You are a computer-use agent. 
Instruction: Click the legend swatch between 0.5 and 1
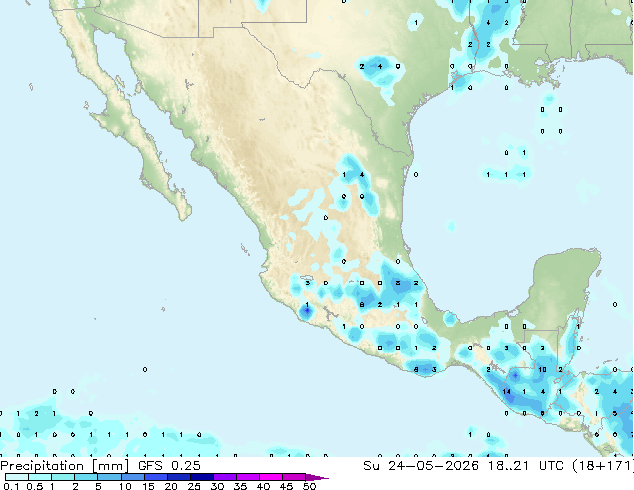40,477
